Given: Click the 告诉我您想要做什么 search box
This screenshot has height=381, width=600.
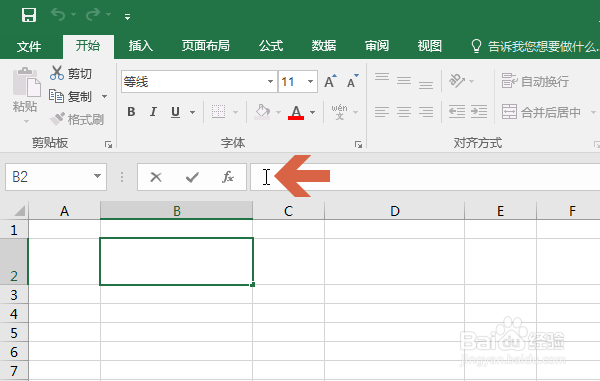Looking at the screenshot, I should [x=535, y=46].
